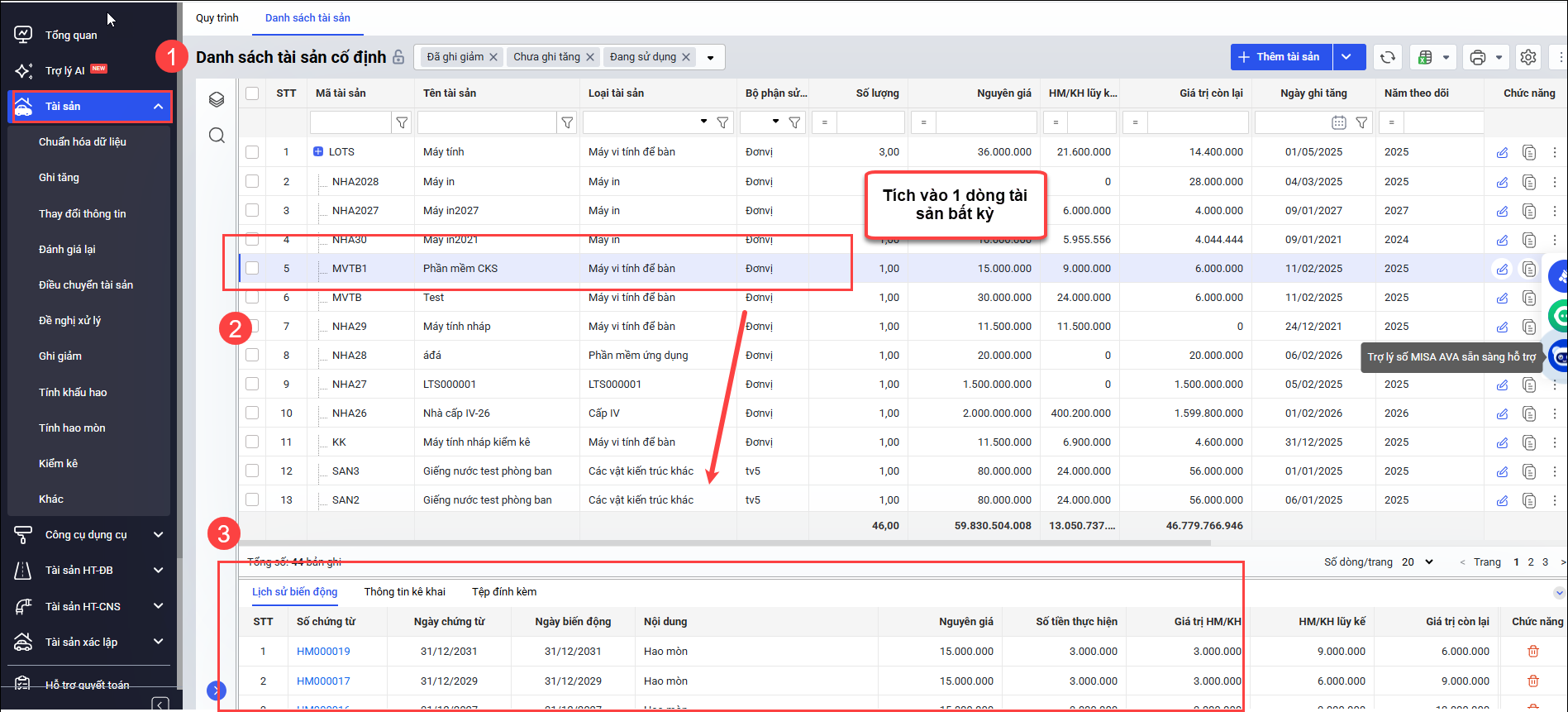This screenshot has height=712, width=1568.
Task: Check the box for MVTB1 row
Action: pyautogui.click(x=252, y=268)
